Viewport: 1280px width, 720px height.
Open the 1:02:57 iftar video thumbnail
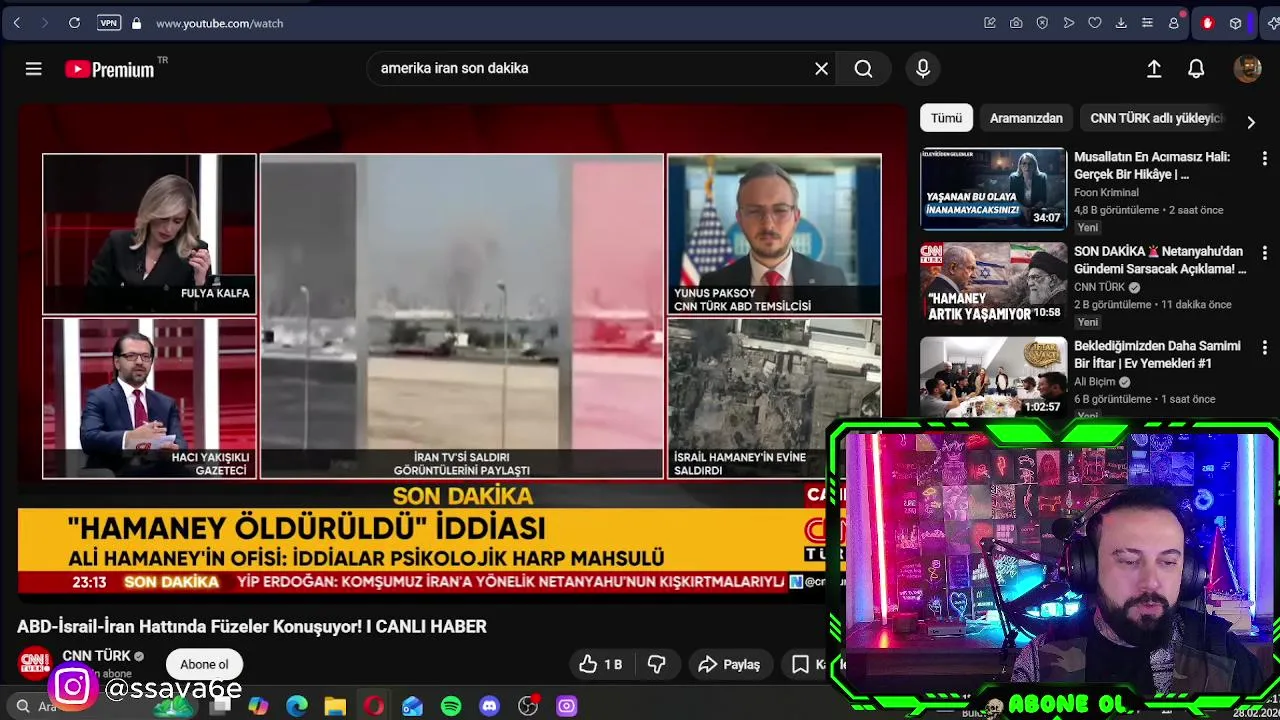[x=993, y=377]
